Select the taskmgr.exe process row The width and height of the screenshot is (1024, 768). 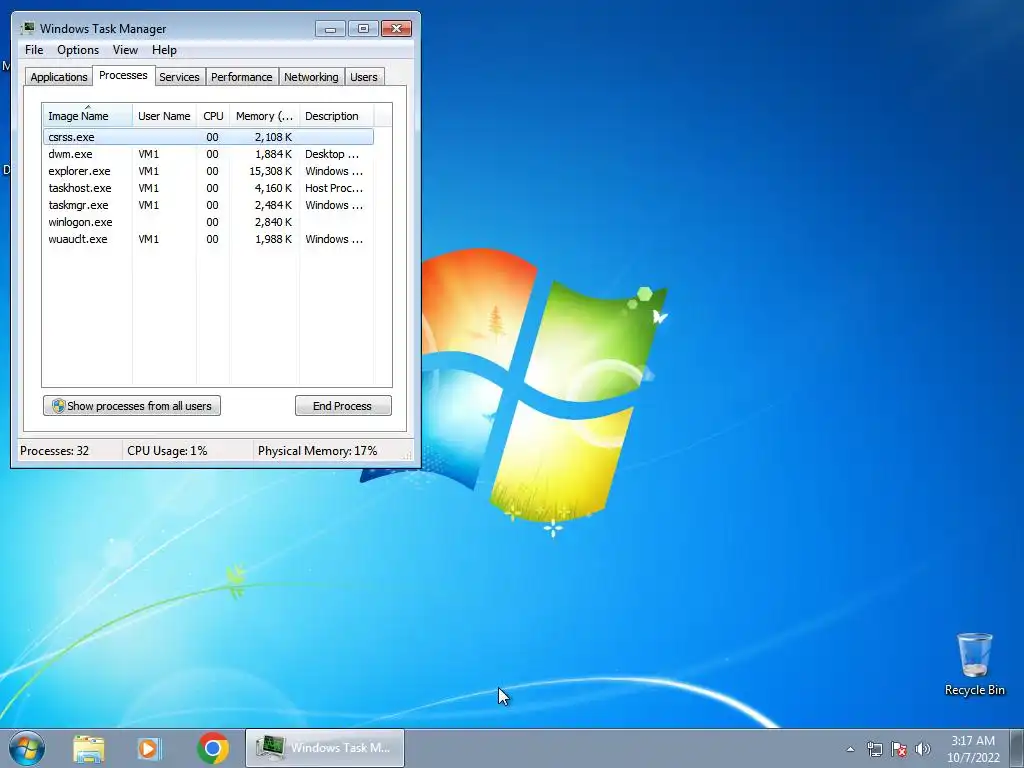[x=208, y=205]
